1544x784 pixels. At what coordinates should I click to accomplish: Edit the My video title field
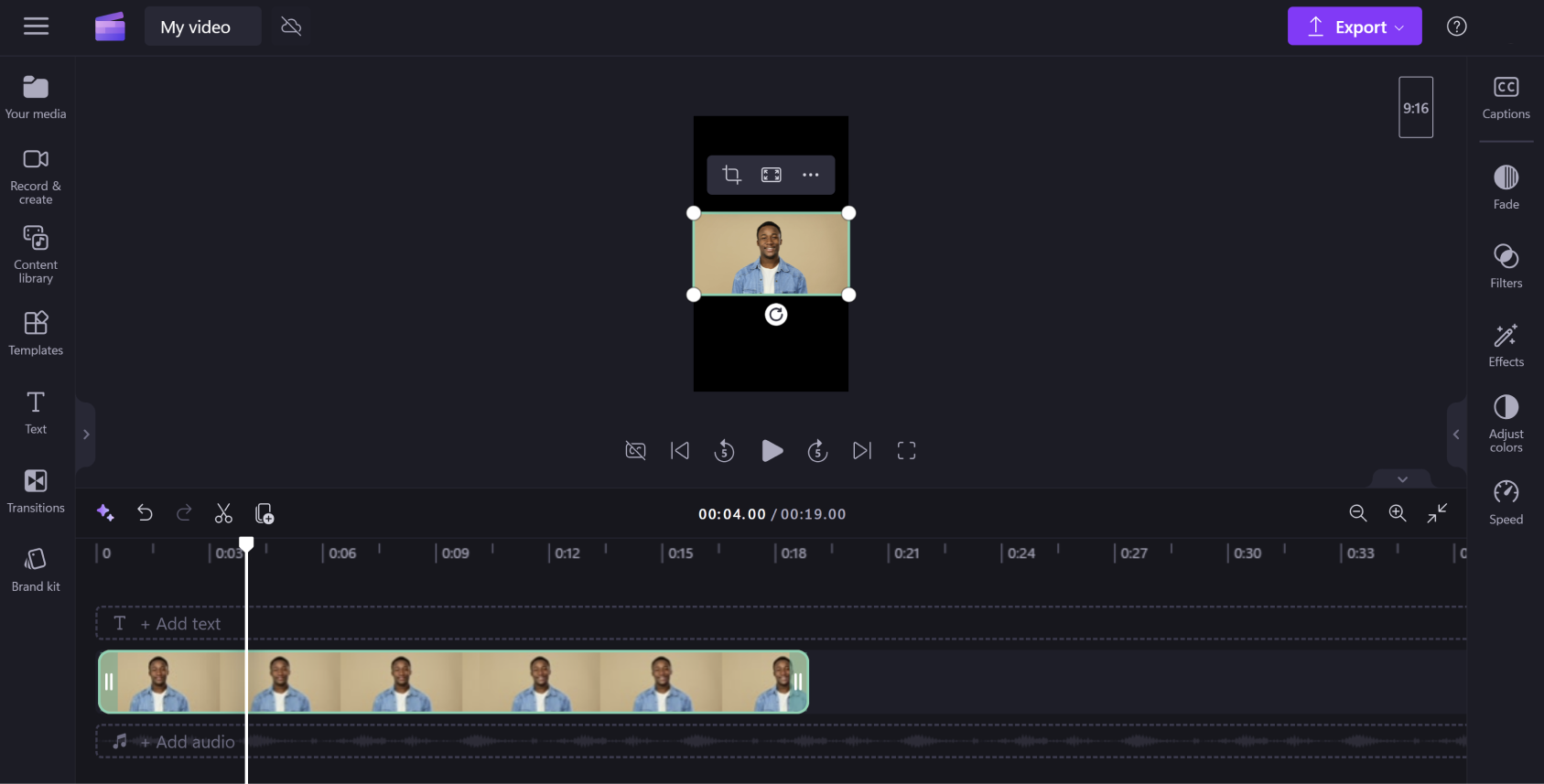tap(202, 27)
